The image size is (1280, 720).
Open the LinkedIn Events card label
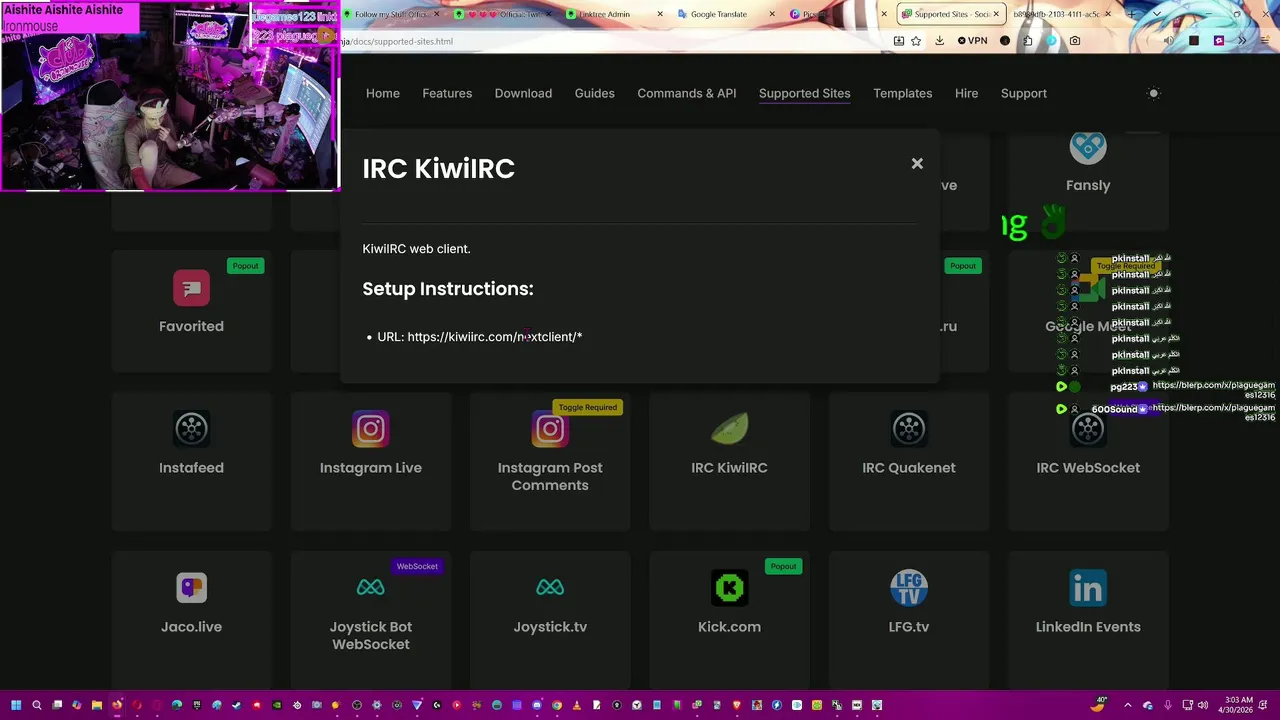pos(1088,627)
